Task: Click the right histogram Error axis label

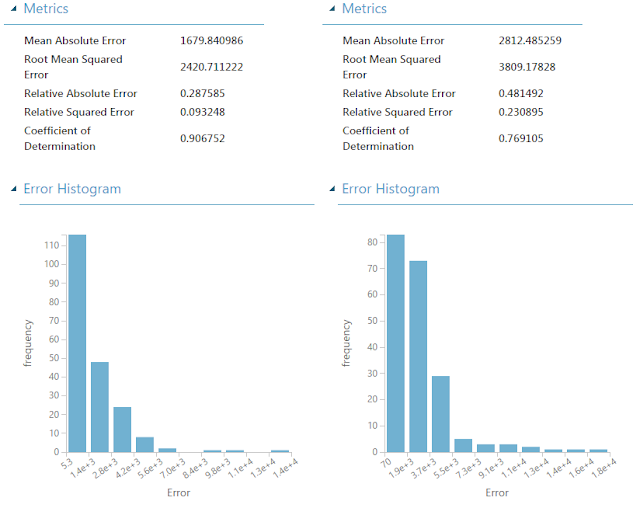Action: click(x=497, y=493)
